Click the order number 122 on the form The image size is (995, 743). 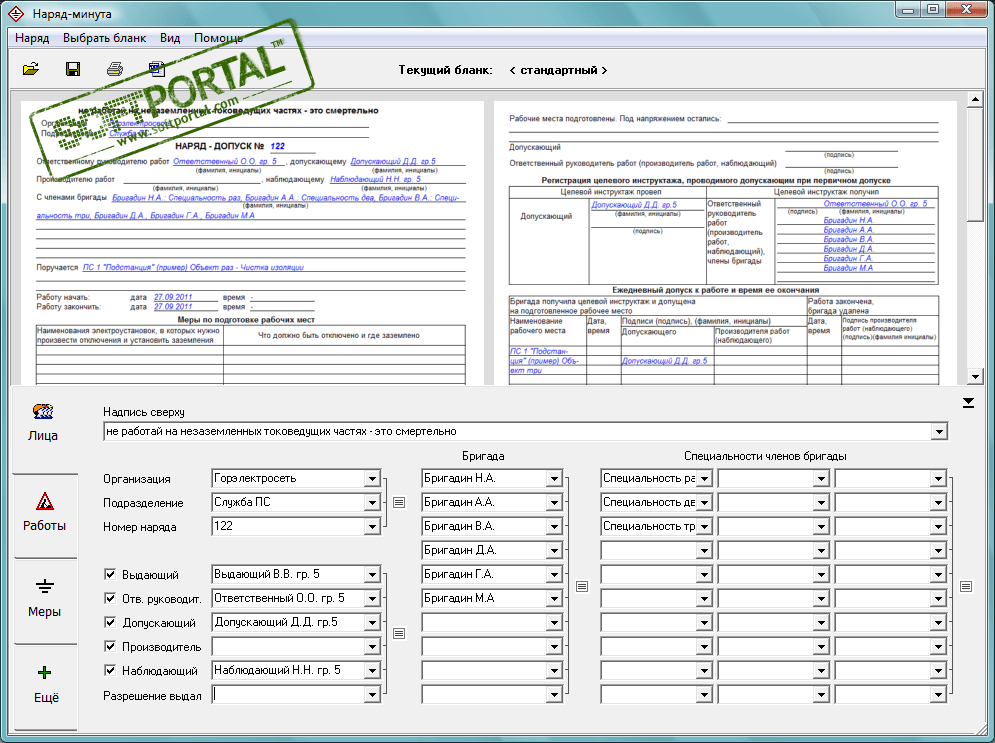pos(277,146)
